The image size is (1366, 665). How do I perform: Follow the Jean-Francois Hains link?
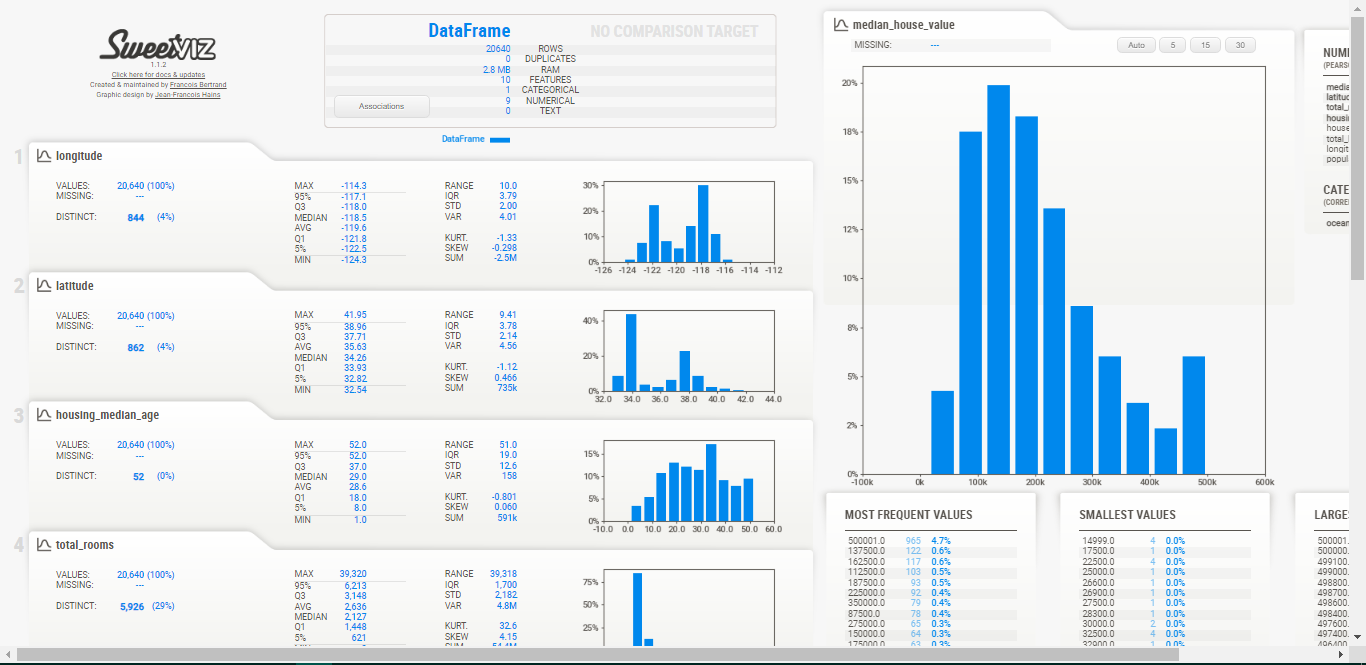tap(188, 95)
